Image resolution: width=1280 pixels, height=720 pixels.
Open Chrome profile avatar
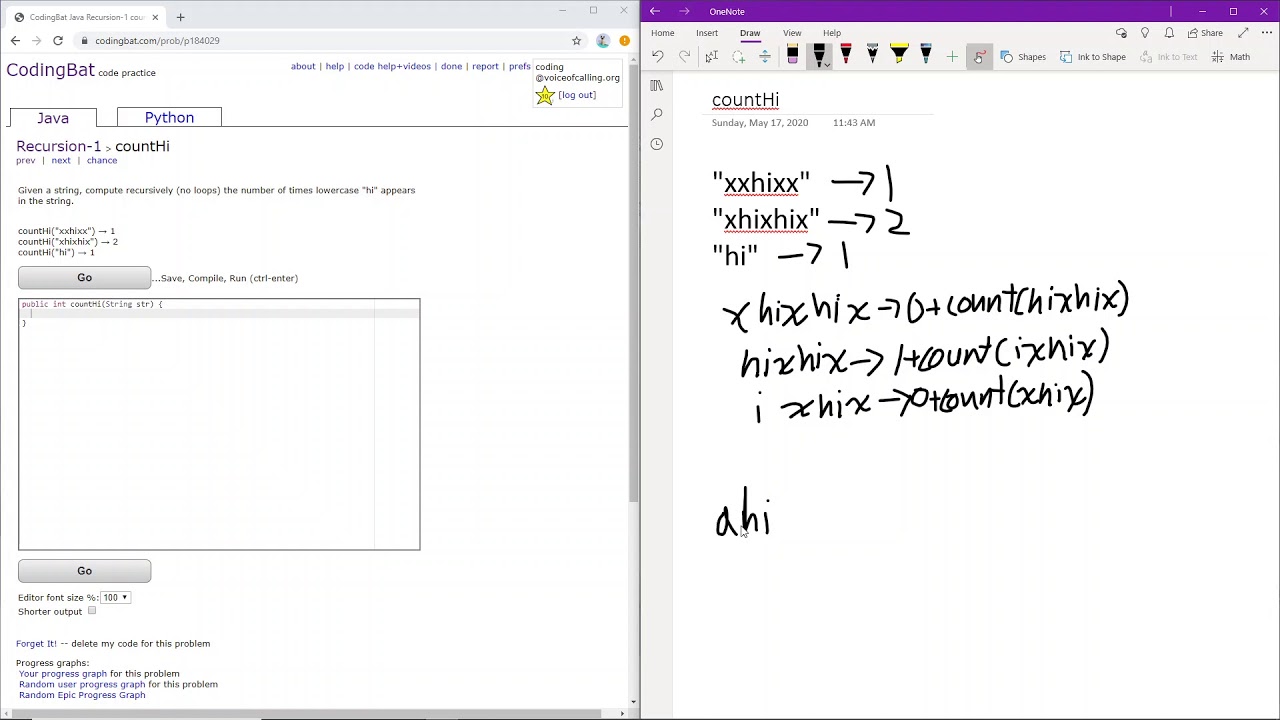602,40
